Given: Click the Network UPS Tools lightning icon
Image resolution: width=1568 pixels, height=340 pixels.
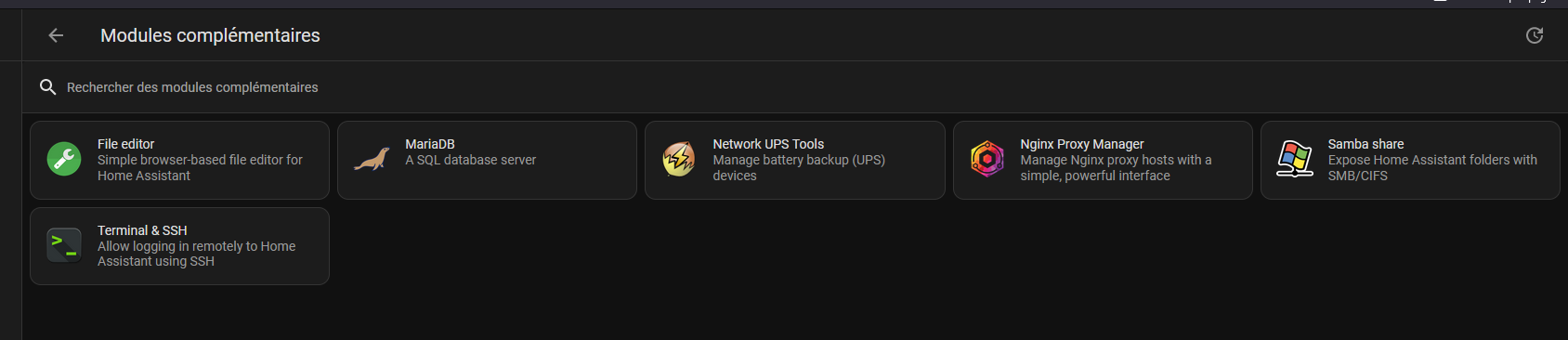Looking at the screenshot, I should coord(679,159).
